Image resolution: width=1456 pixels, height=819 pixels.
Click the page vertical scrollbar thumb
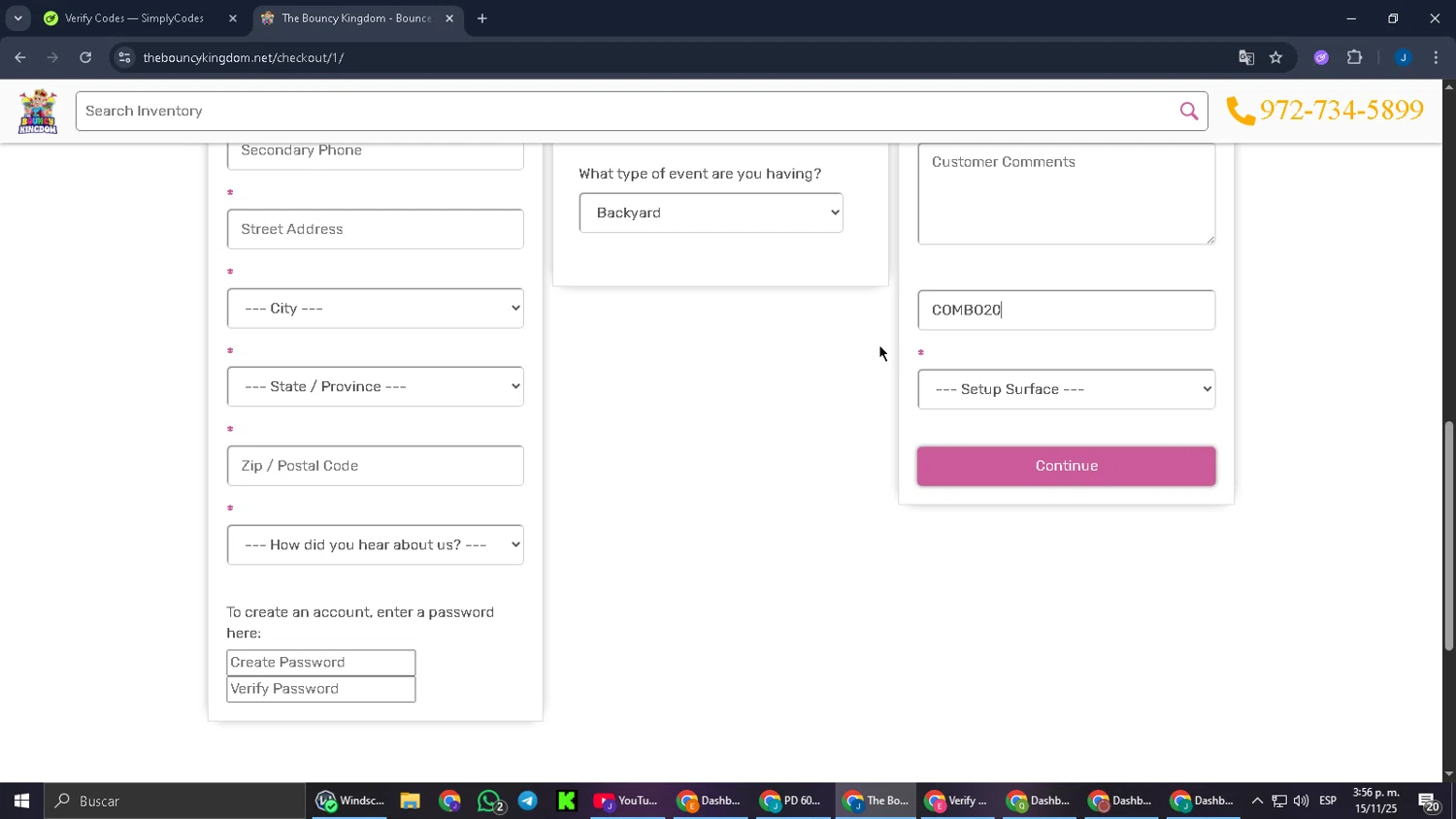point(1448,536)
